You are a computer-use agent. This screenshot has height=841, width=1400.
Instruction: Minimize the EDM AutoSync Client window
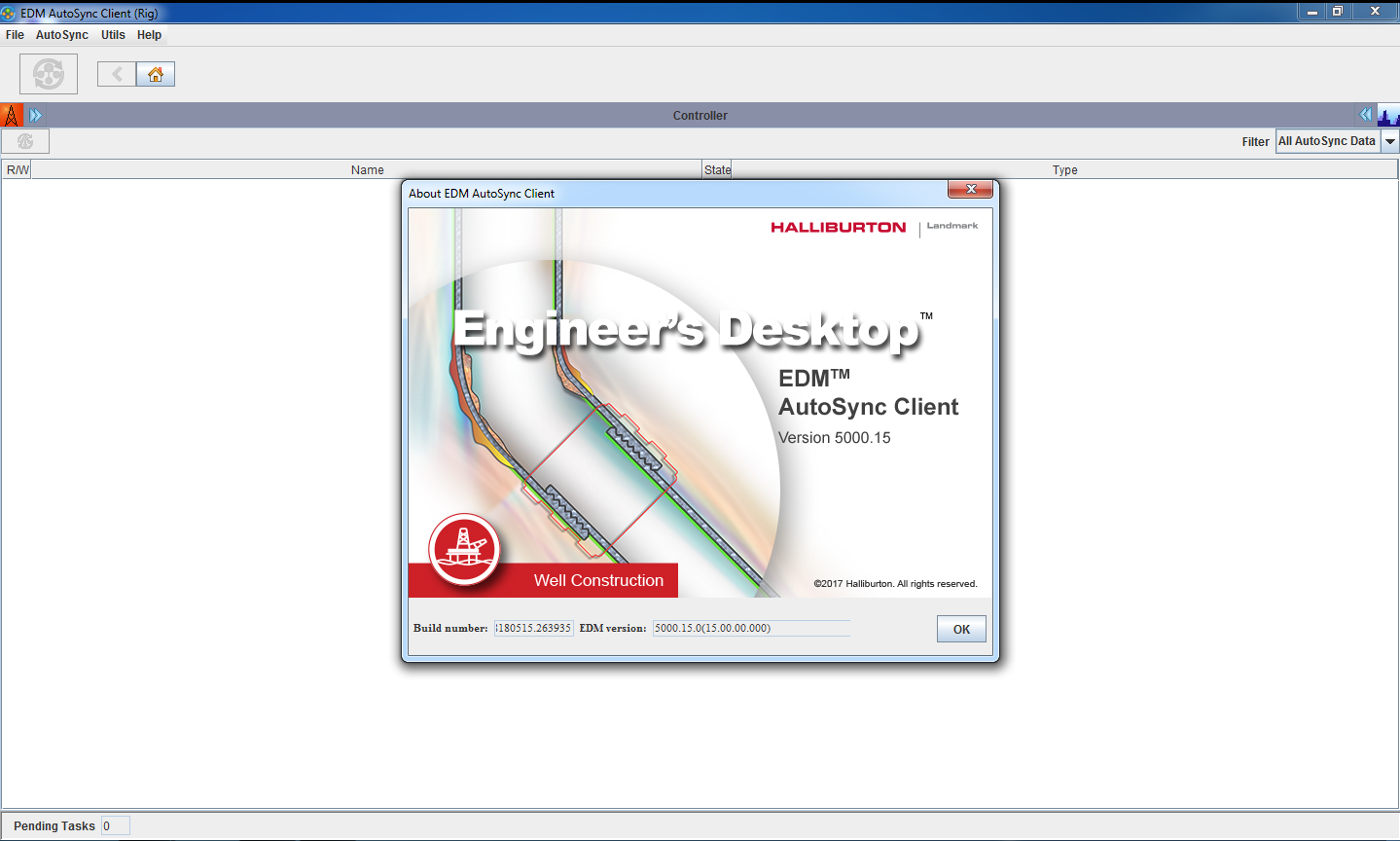pyautogui.click(x=1311, y=12)
